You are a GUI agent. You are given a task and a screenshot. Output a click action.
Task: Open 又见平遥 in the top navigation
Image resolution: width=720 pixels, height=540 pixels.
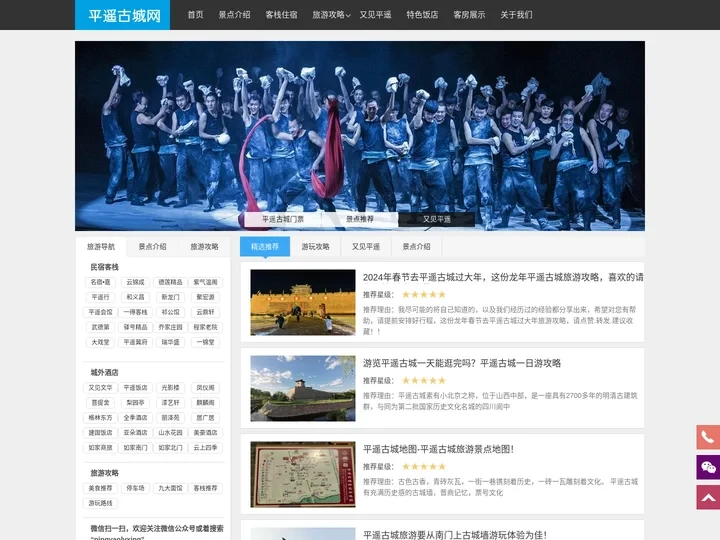click(x=375, y=15)
